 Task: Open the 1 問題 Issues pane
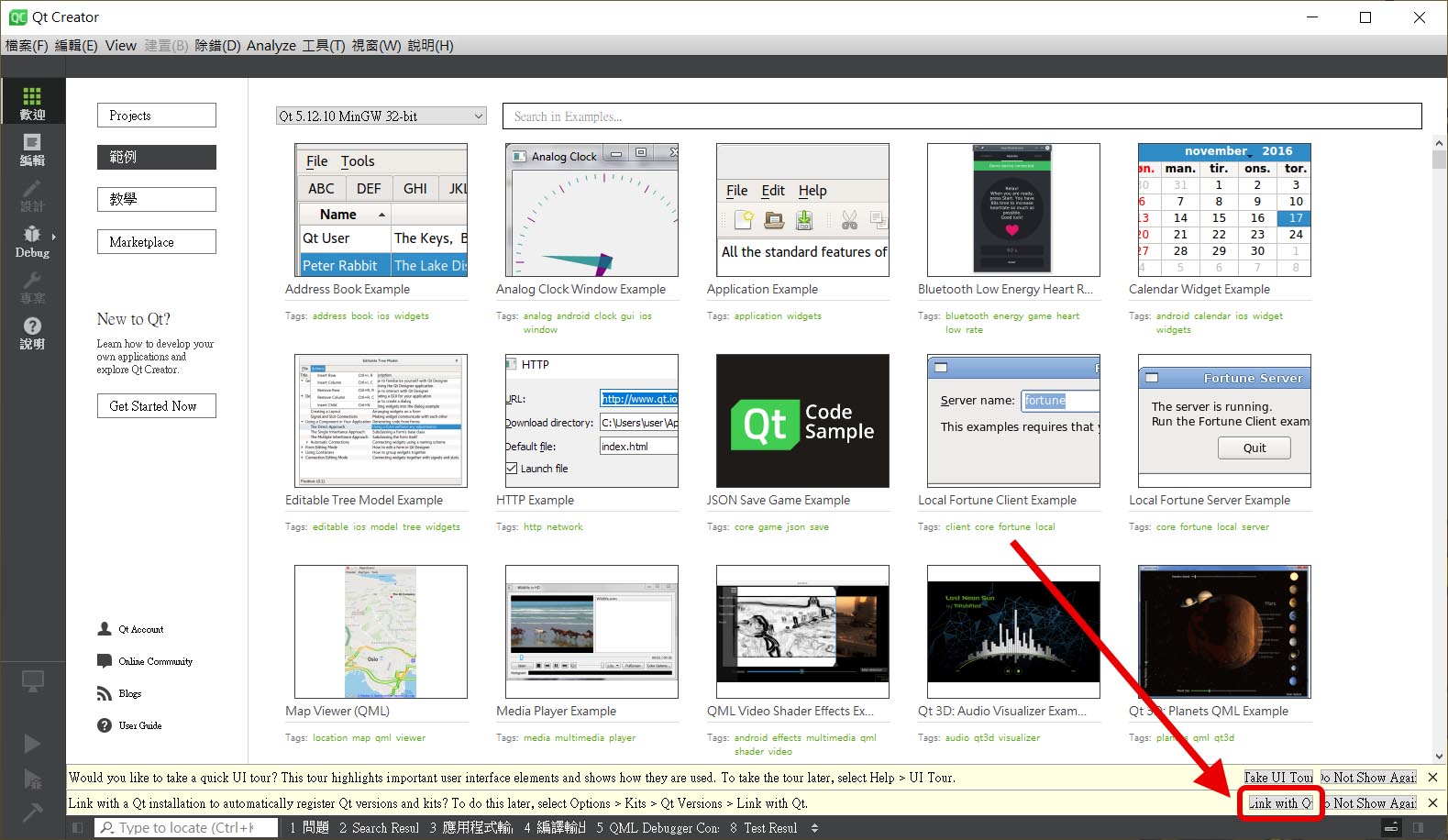click(x=309, y=828)
